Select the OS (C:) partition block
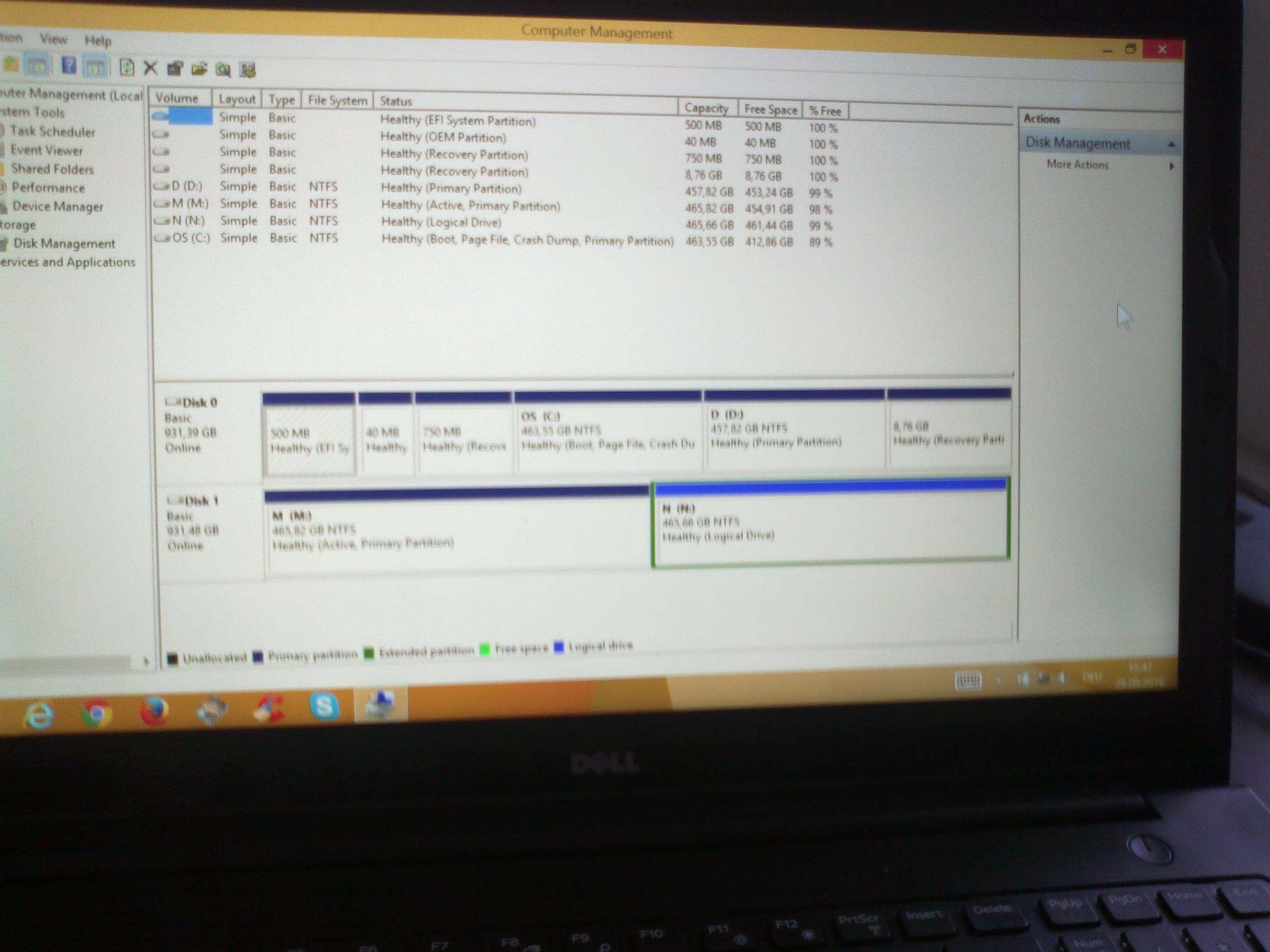Screen dimensions: 1270x952 tap(608, 436)
